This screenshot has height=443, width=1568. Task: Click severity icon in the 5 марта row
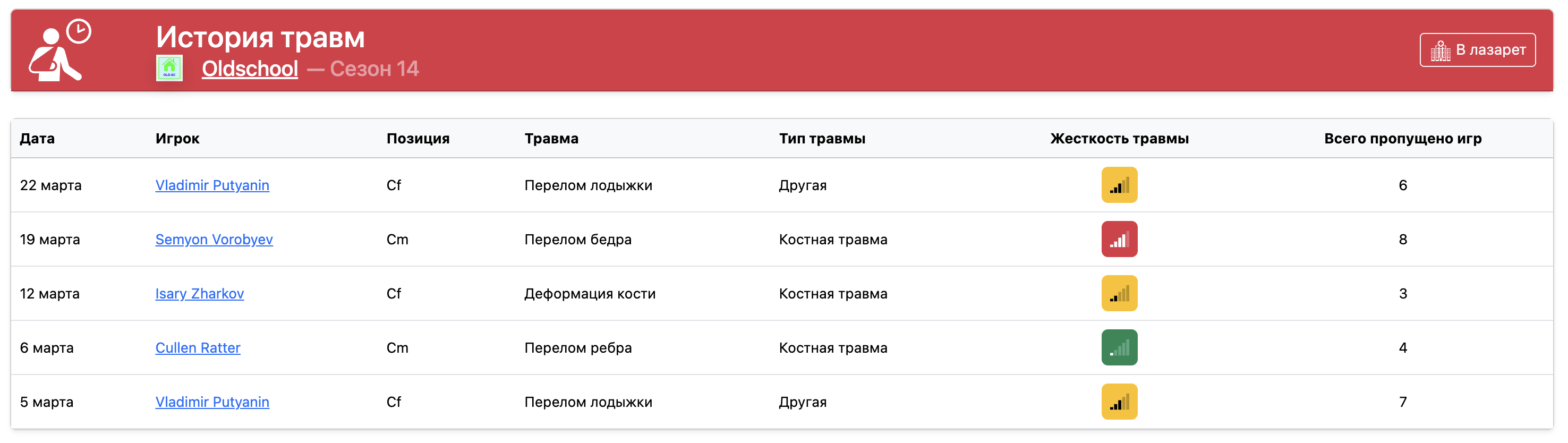(1119, 402)
